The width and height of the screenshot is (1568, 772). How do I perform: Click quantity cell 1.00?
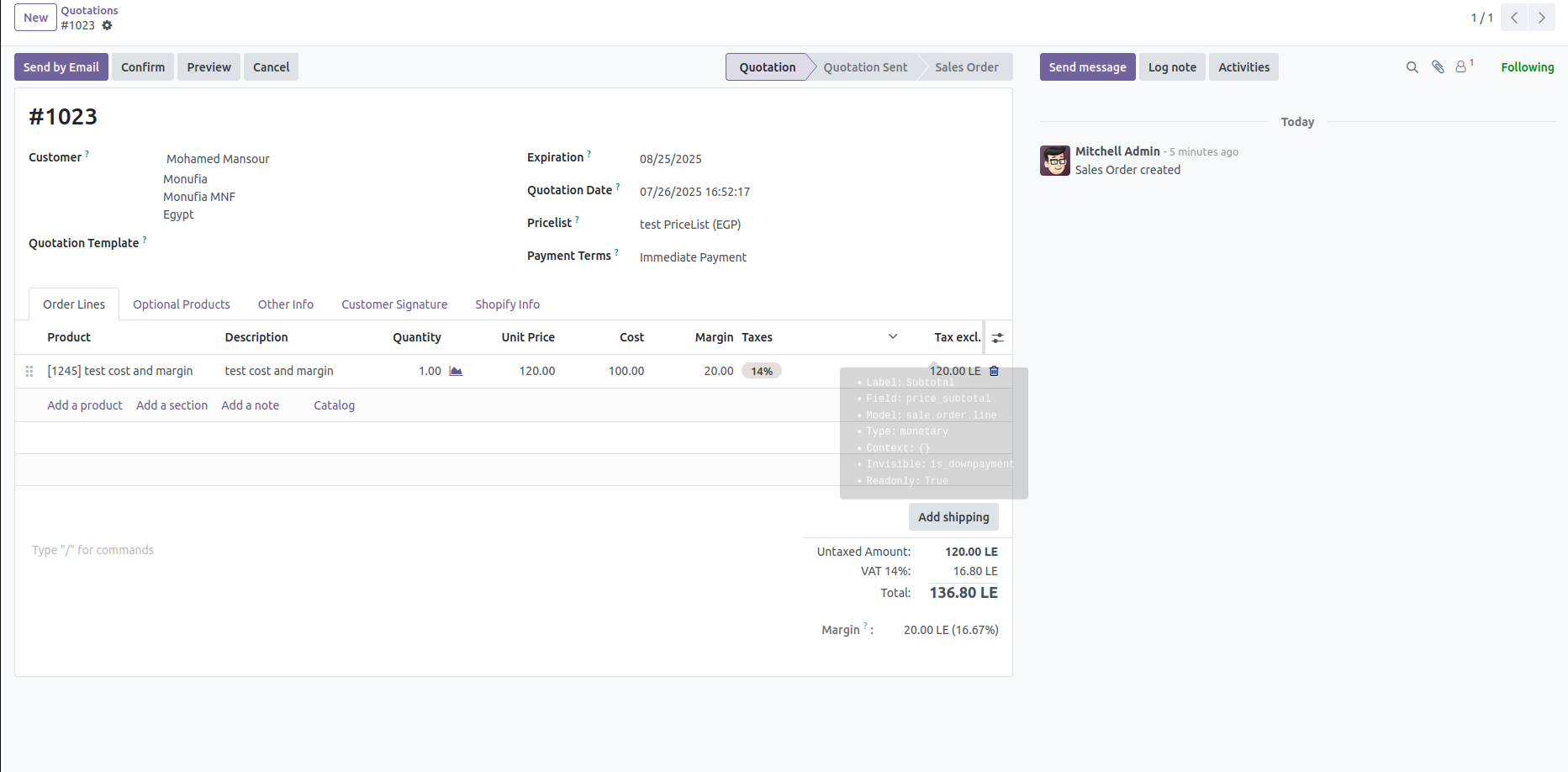(x=430, y=371)
